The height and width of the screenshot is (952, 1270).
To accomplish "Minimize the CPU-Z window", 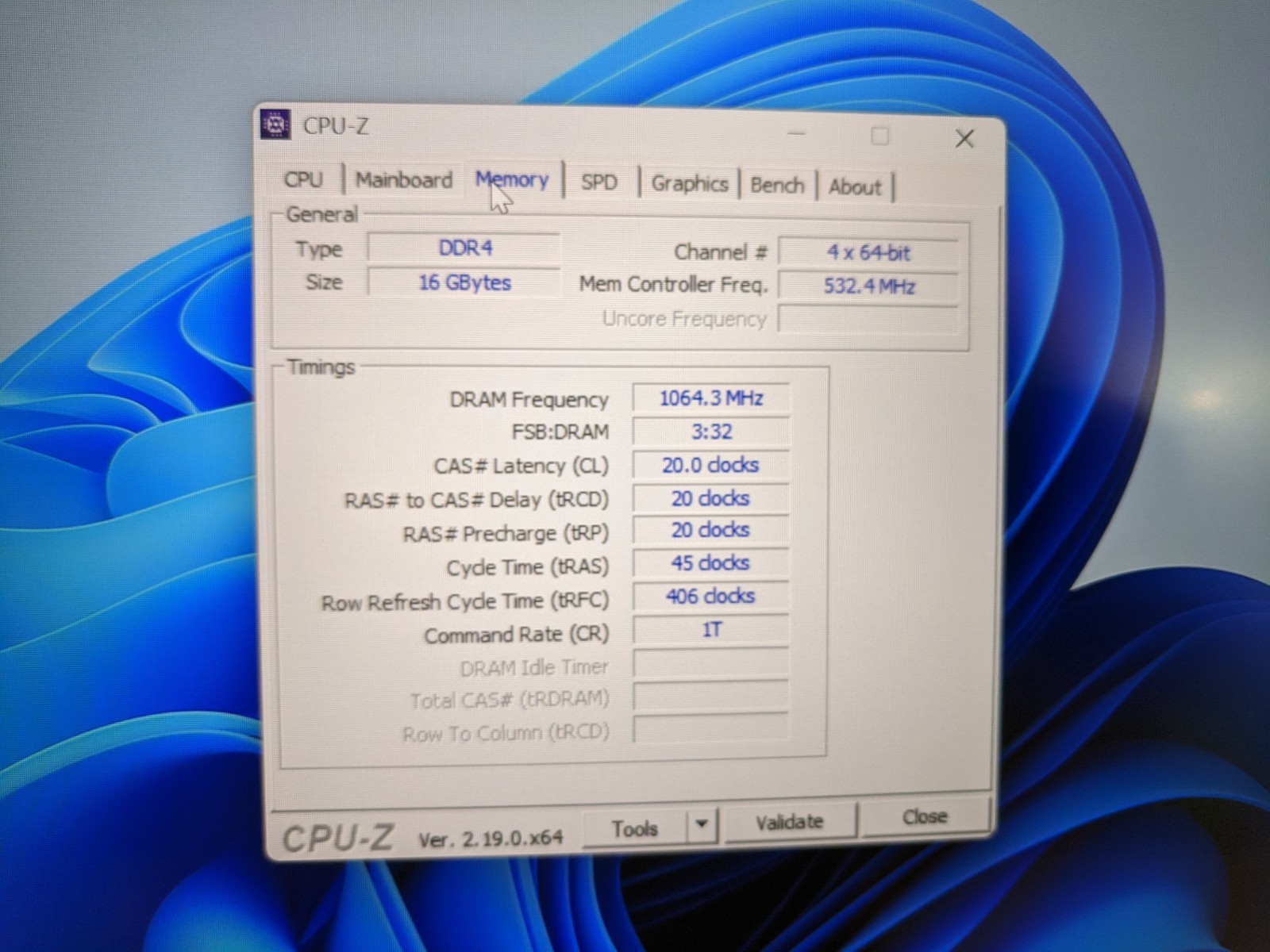I will pos(796,134).
